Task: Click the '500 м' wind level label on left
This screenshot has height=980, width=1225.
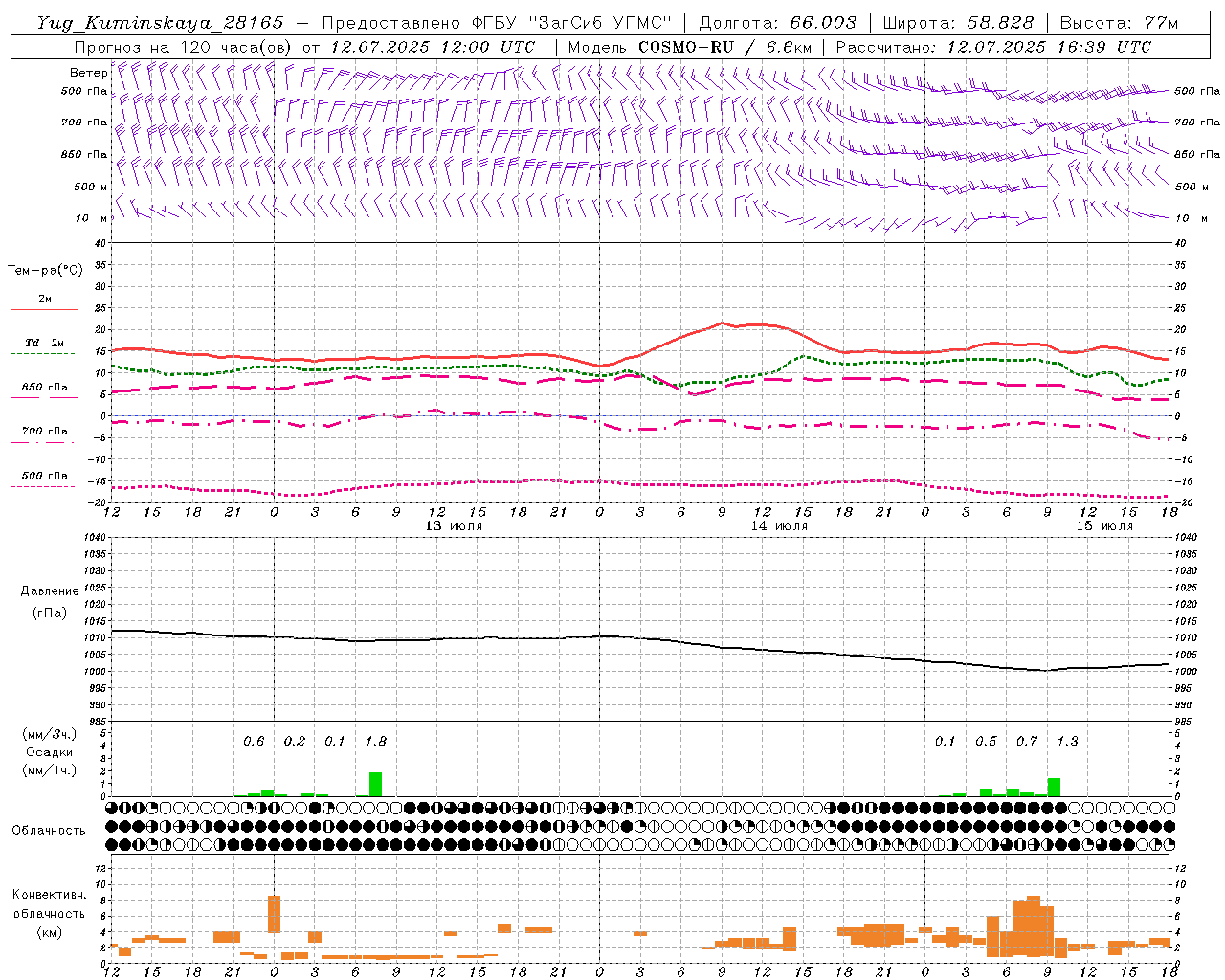Action: (91, 187)
